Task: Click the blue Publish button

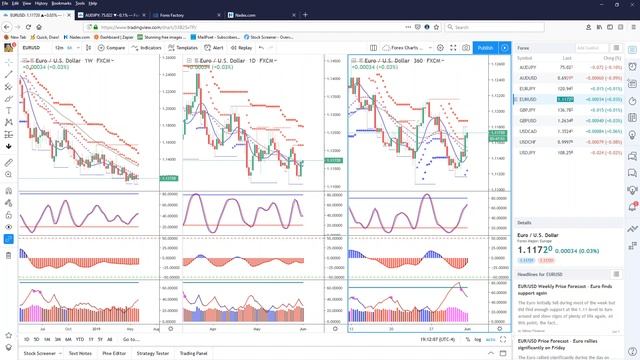Action: [485, 48]
